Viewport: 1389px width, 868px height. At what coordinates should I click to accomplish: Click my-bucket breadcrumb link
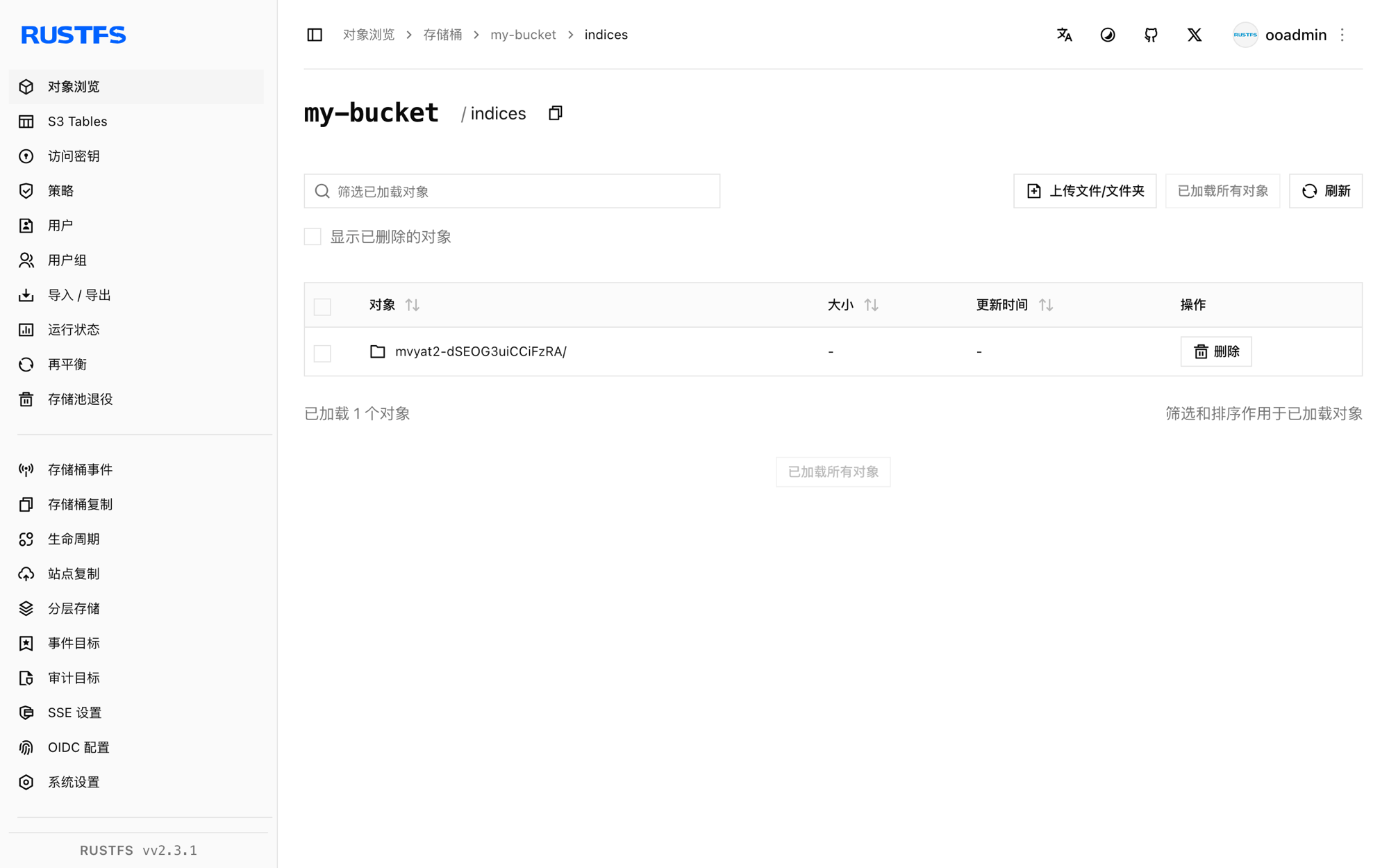[x=523, y=35]
